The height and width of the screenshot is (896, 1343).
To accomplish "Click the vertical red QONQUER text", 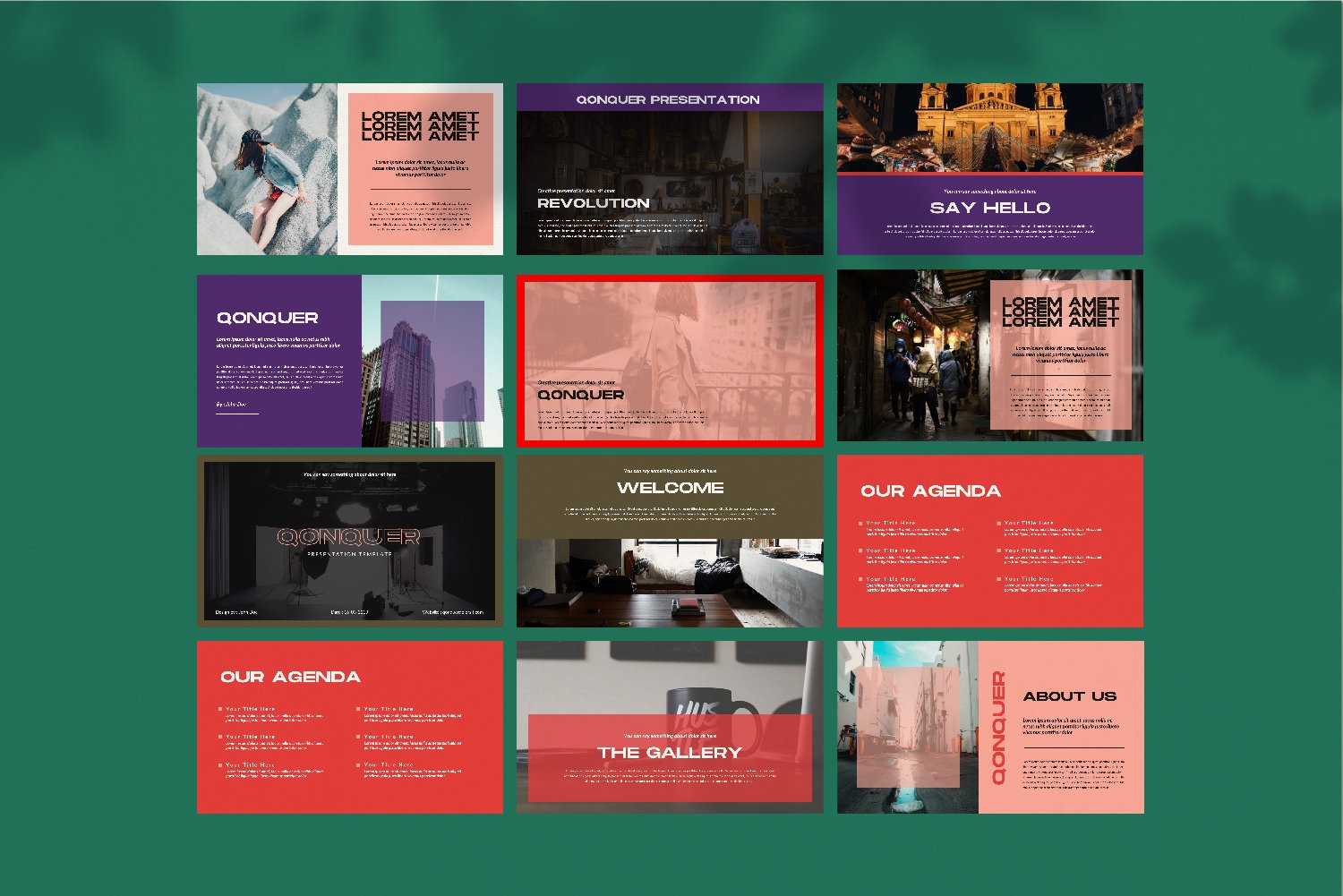I will click(998, 728).
